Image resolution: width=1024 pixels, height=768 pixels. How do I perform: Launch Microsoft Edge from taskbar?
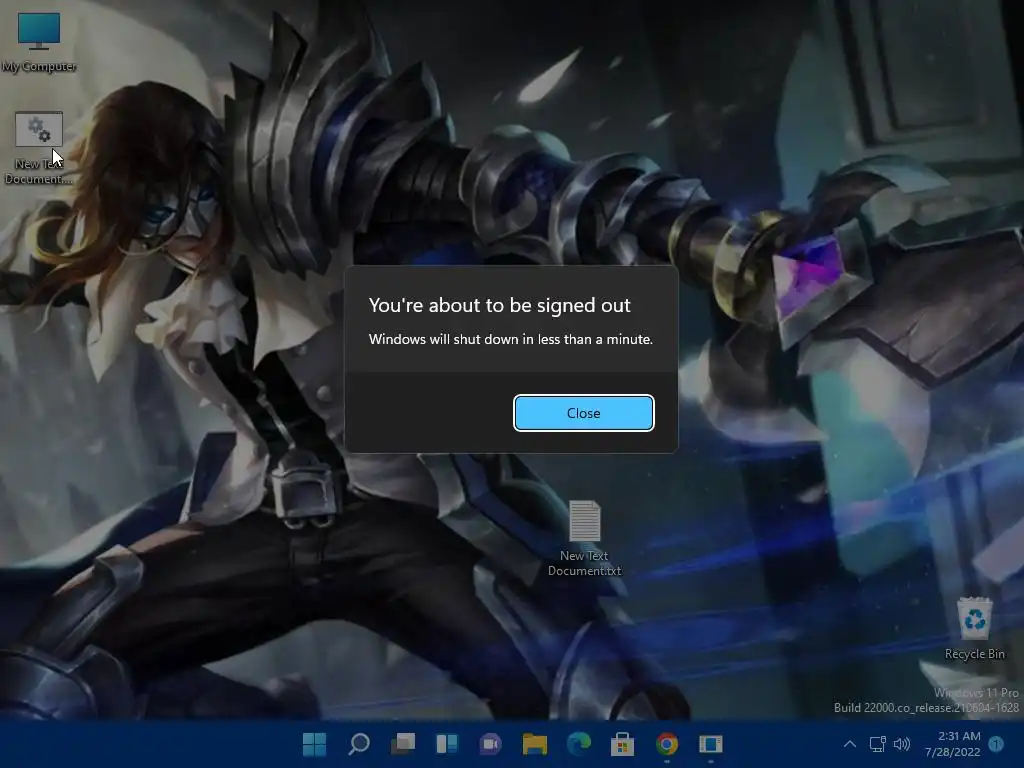[x=579, y=744]
